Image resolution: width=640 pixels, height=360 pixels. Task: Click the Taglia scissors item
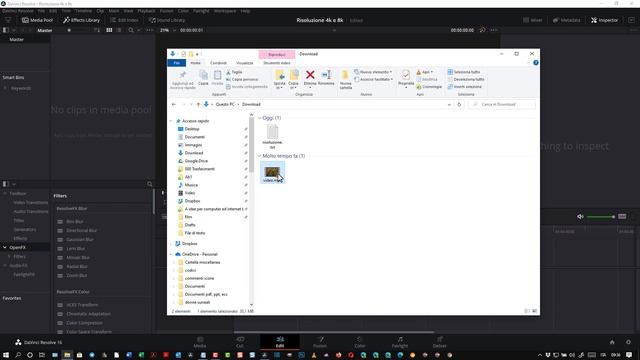(234, 72)
